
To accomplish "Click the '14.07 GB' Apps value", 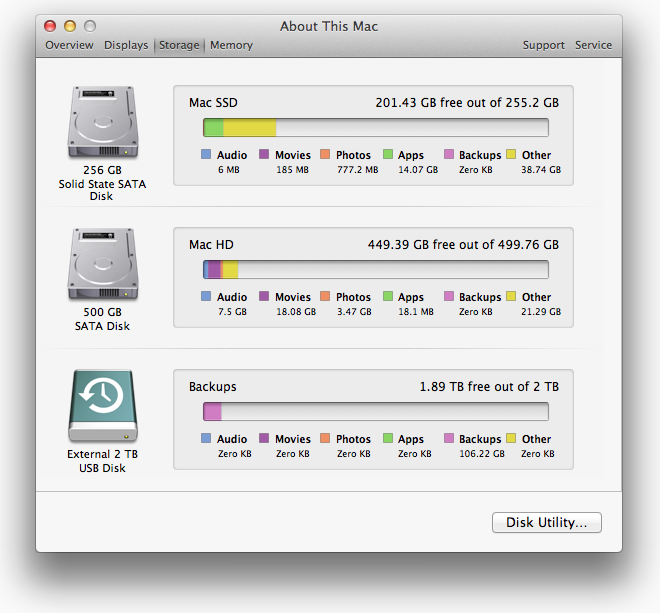I will (418, 170).
